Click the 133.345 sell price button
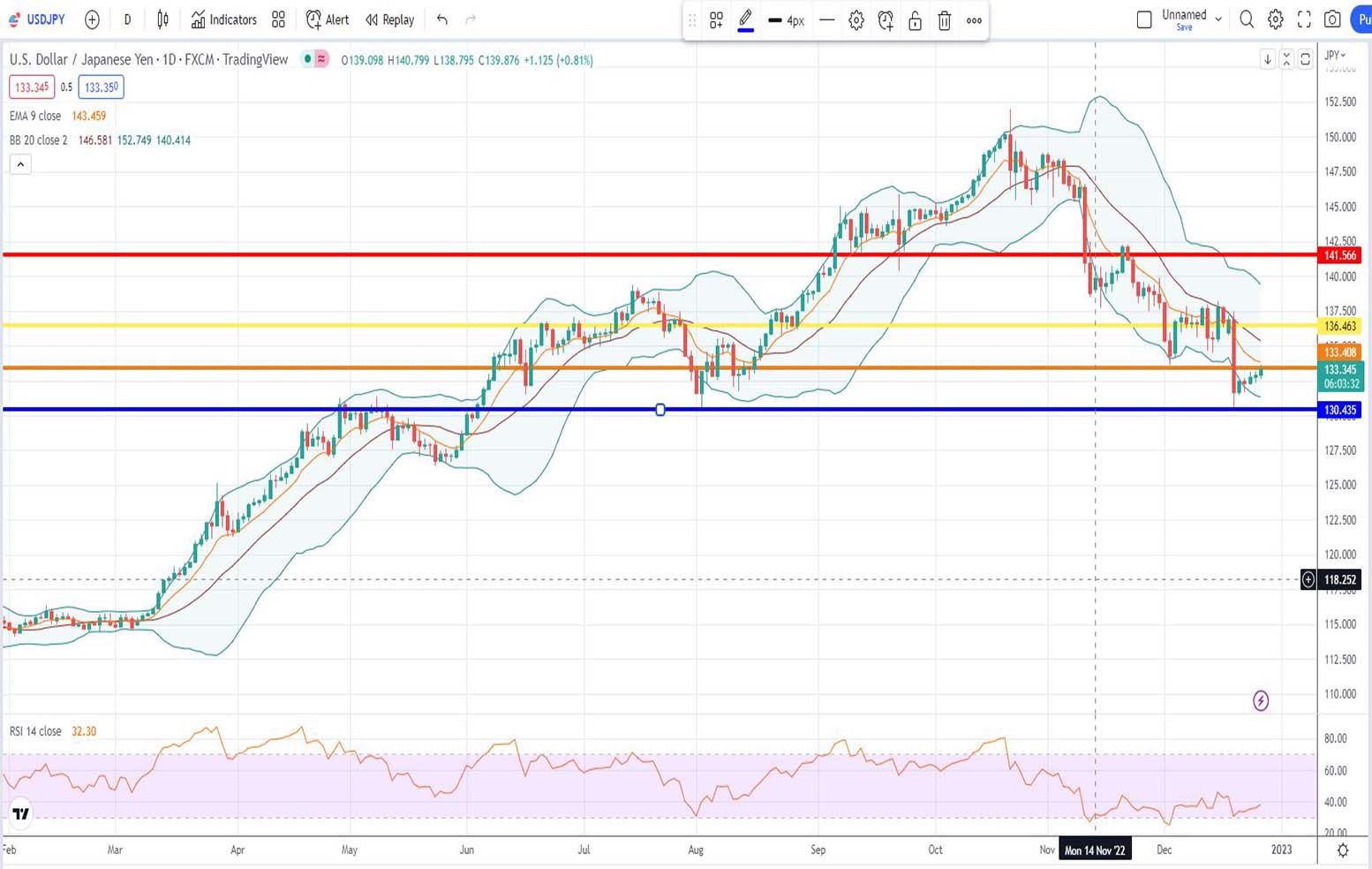The height and width of the screenshot is (869, 1372). (32, 87)
